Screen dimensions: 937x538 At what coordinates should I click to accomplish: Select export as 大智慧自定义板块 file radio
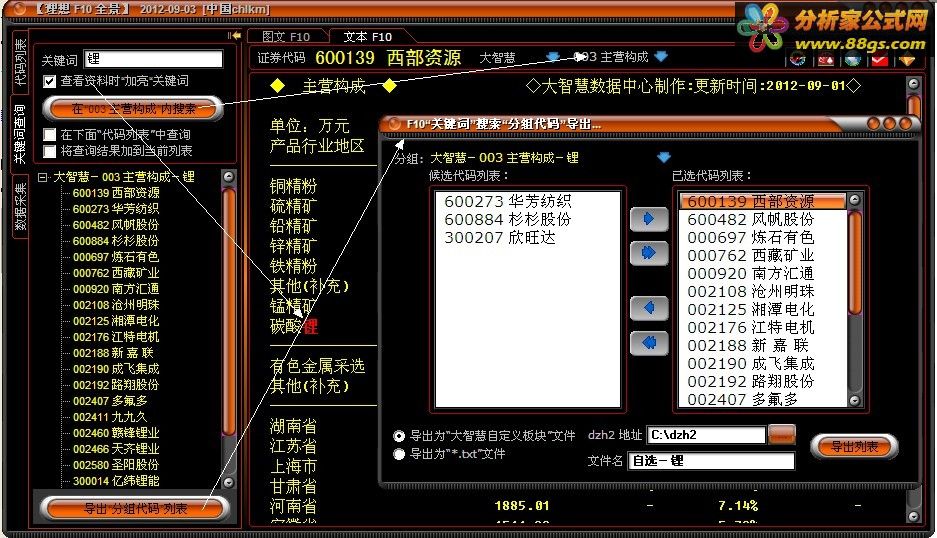tap(399, 436)
